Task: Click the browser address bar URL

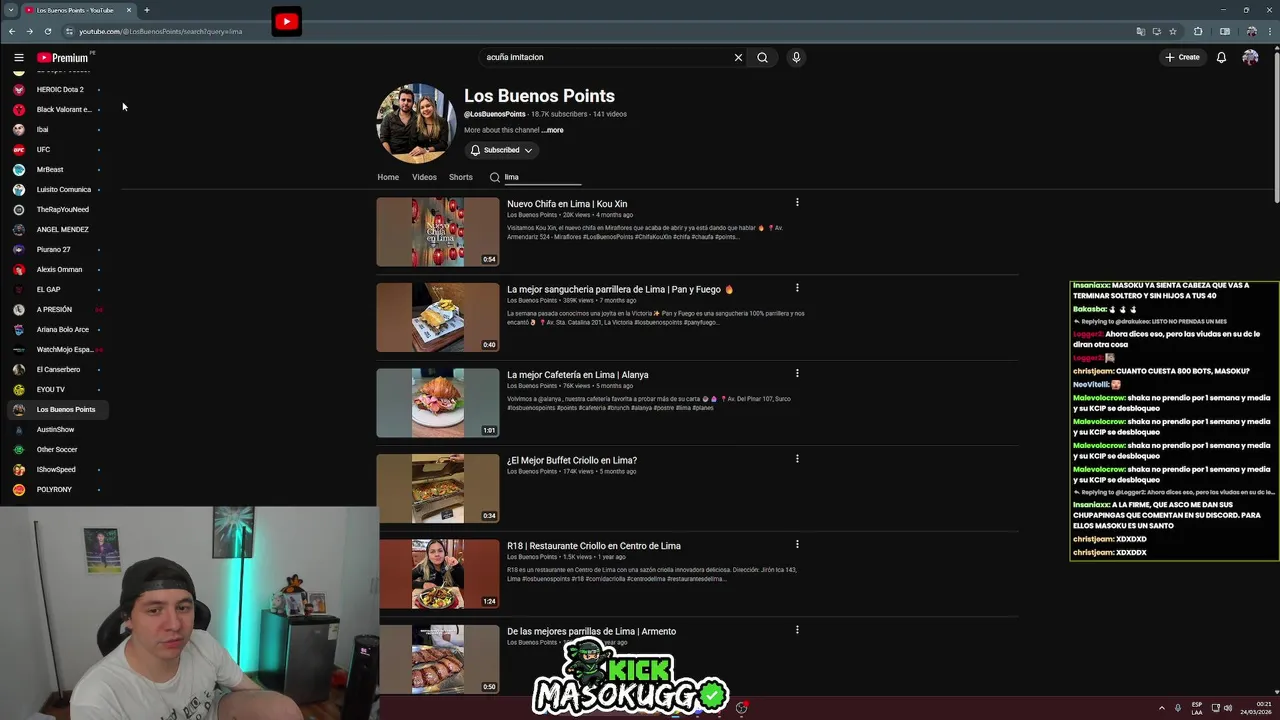Action: [160, 31]
